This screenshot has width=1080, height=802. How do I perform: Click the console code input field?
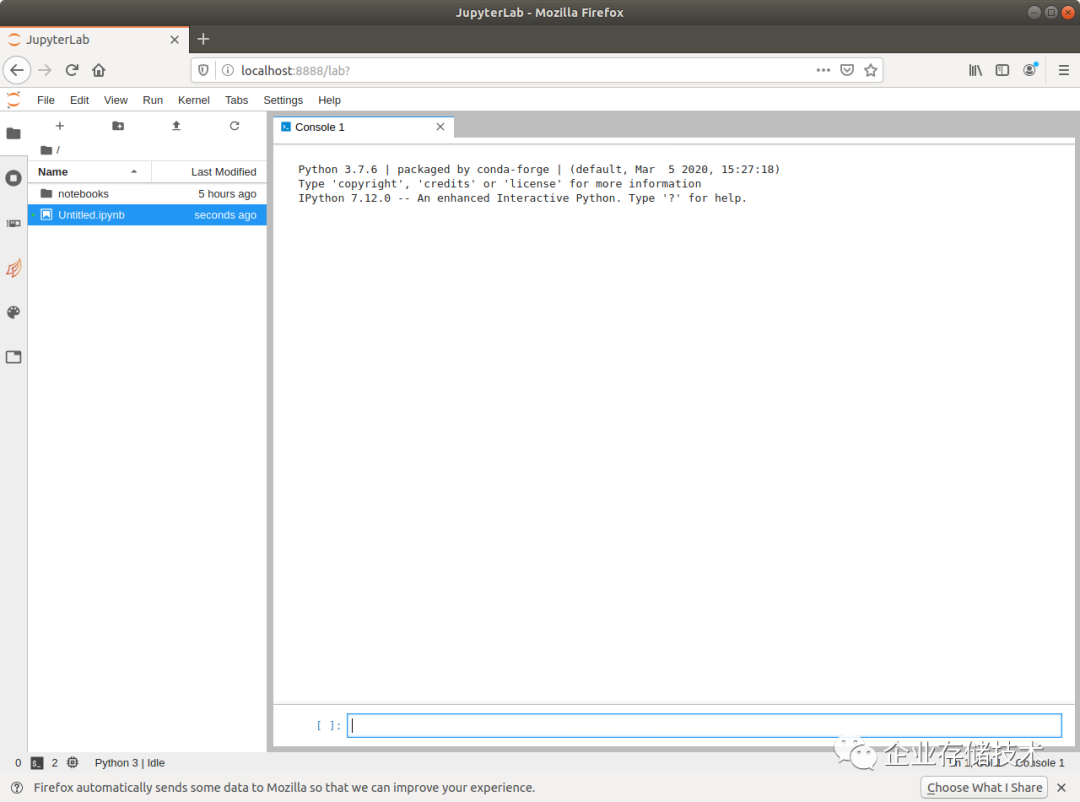click(704, 725)
